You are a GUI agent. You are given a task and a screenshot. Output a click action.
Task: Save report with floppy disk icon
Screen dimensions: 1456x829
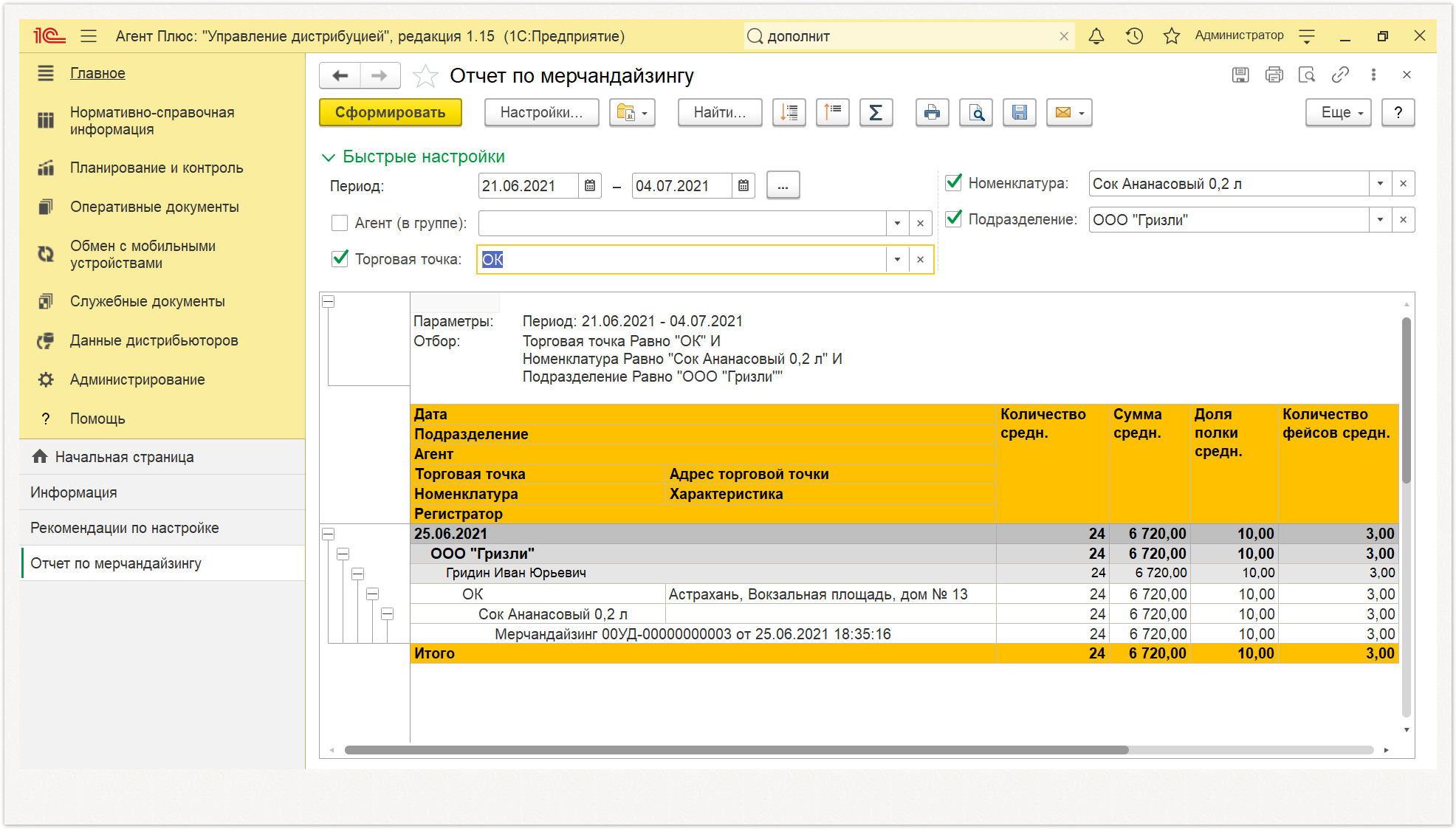[1020, 113]
